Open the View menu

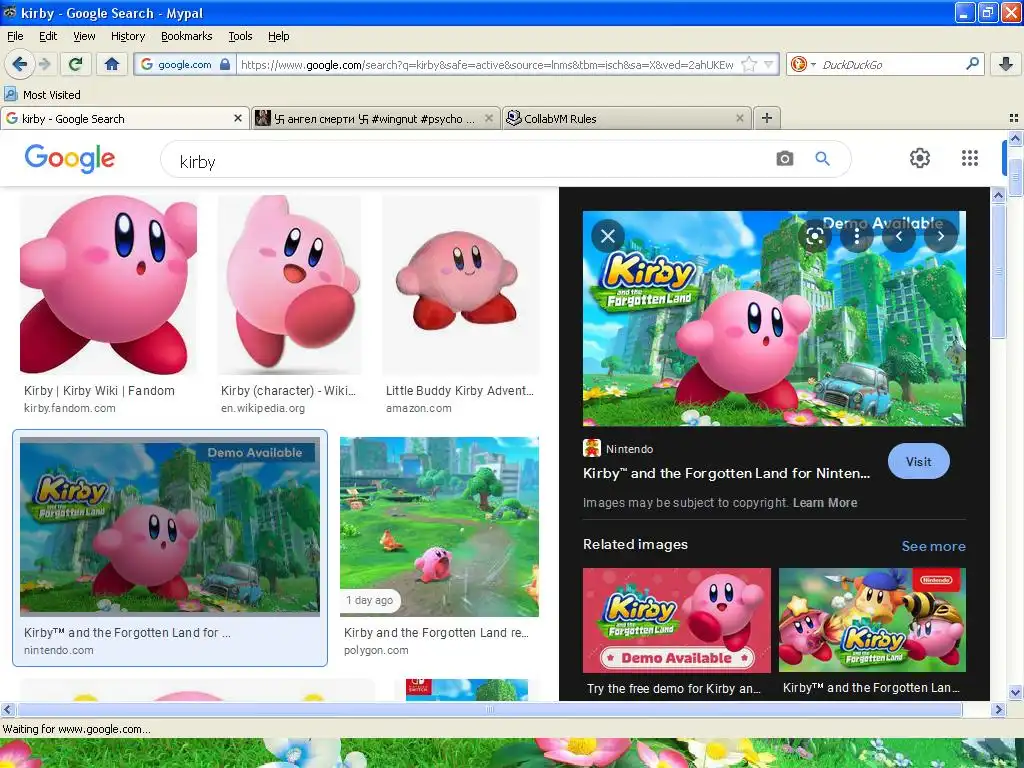pyautogui.click(x=84, y=36)
